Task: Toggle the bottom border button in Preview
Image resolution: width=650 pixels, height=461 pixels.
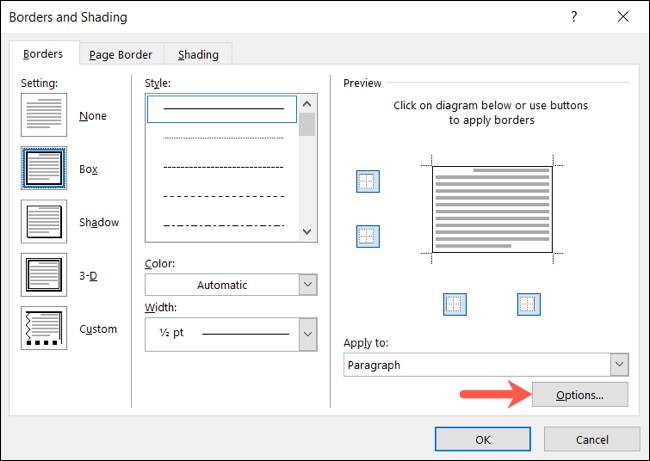Action: pyautogui.click(x=368, y=236)
